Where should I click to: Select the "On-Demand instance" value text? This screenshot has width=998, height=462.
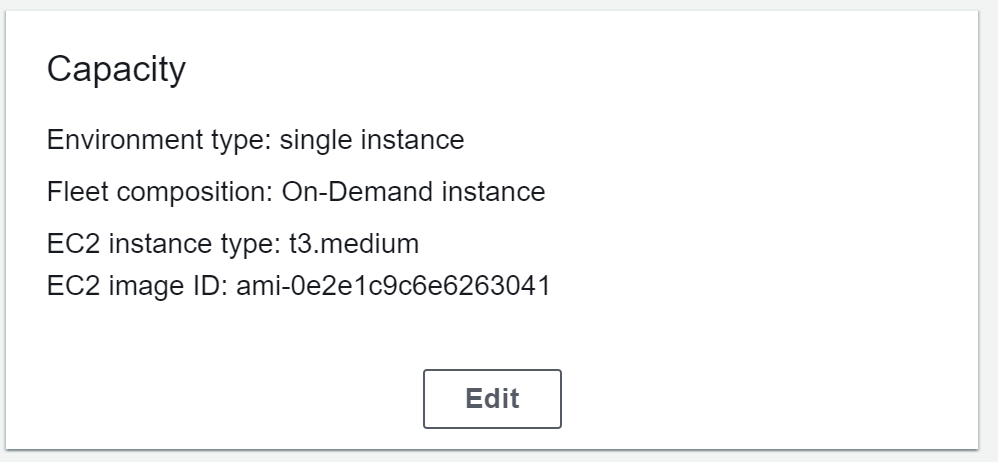point(414,192)
